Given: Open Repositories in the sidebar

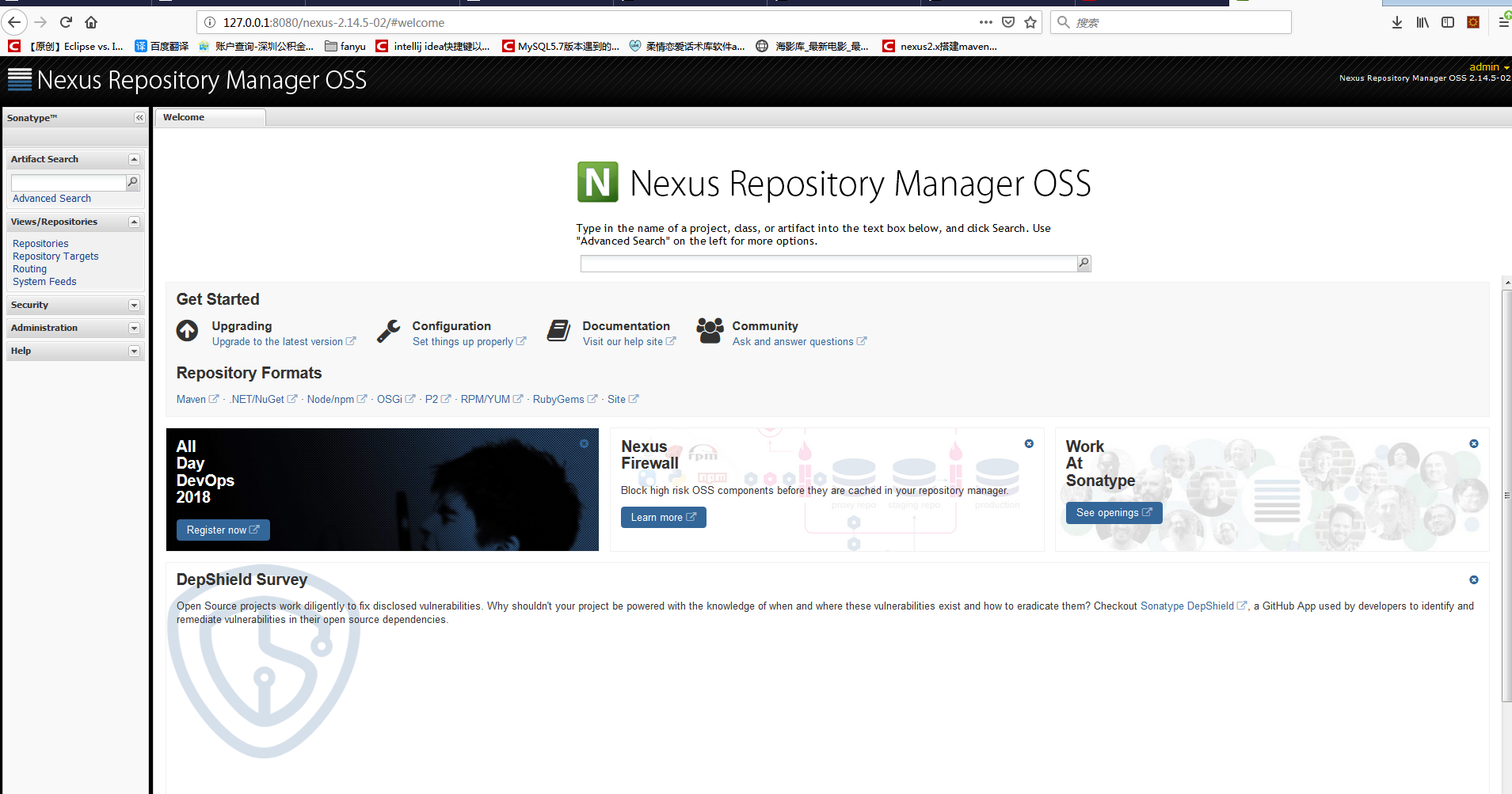Looking at the screenshot, I should pos(40,244).
